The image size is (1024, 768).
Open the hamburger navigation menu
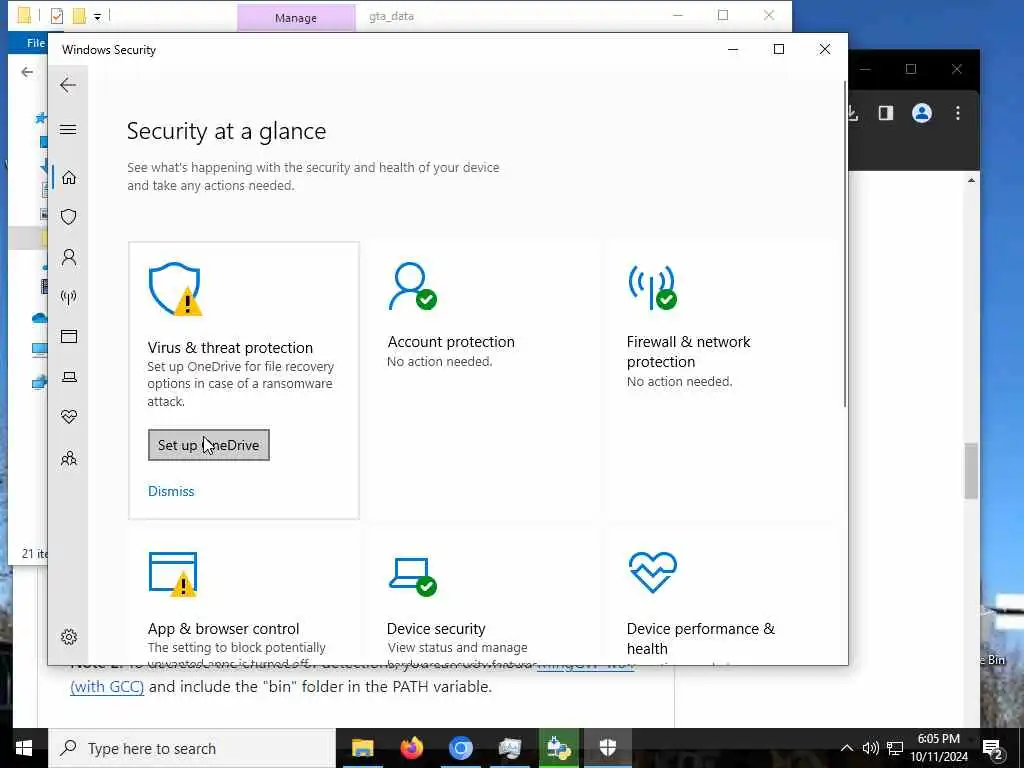[x=68, y=129]
